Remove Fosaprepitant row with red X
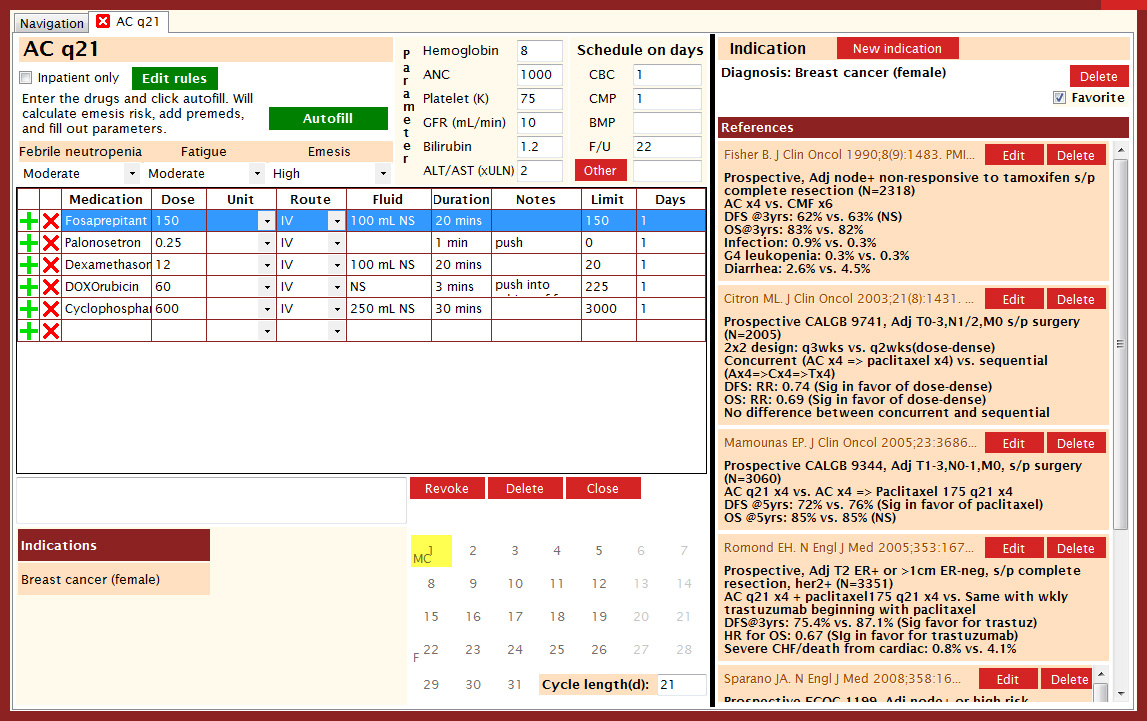1147x721 pixels. click(50, 221)
